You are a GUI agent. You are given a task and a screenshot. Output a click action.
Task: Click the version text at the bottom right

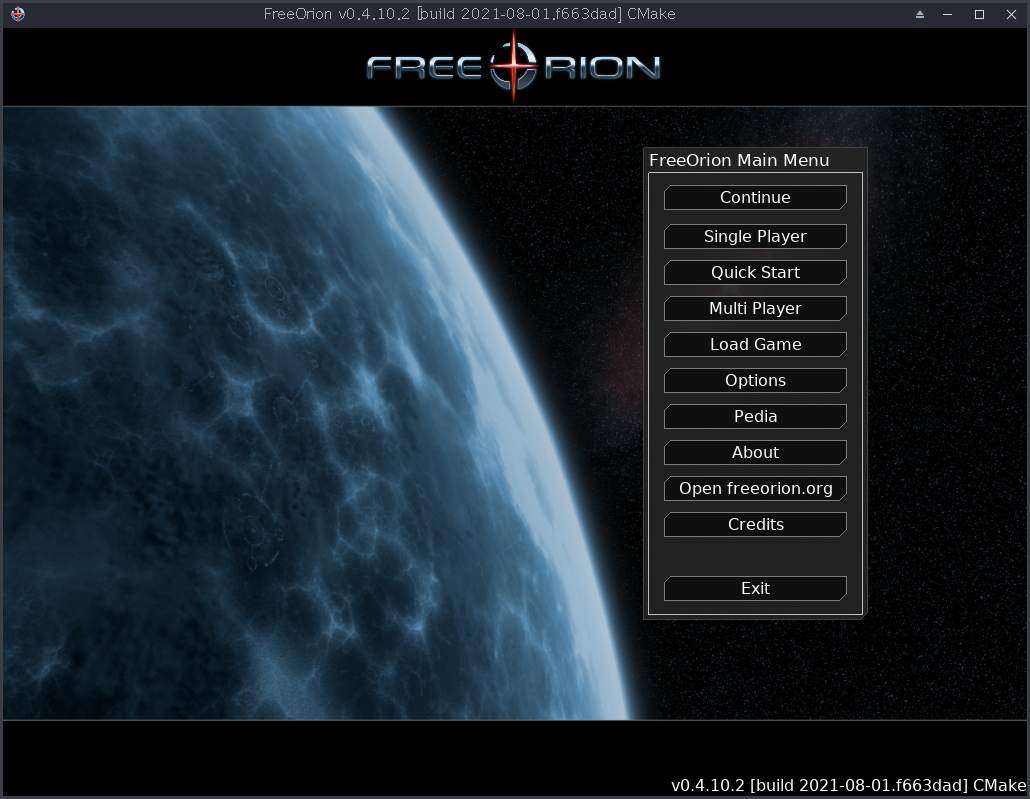(x=848, y=785)
